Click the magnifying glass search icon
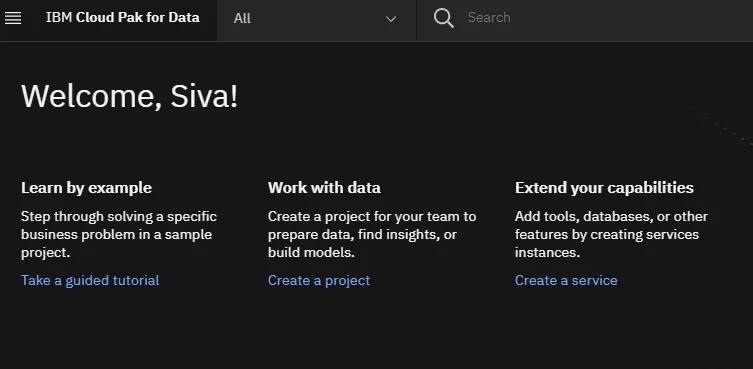This screenshot has width=753, height=369. tap(443, 18)
